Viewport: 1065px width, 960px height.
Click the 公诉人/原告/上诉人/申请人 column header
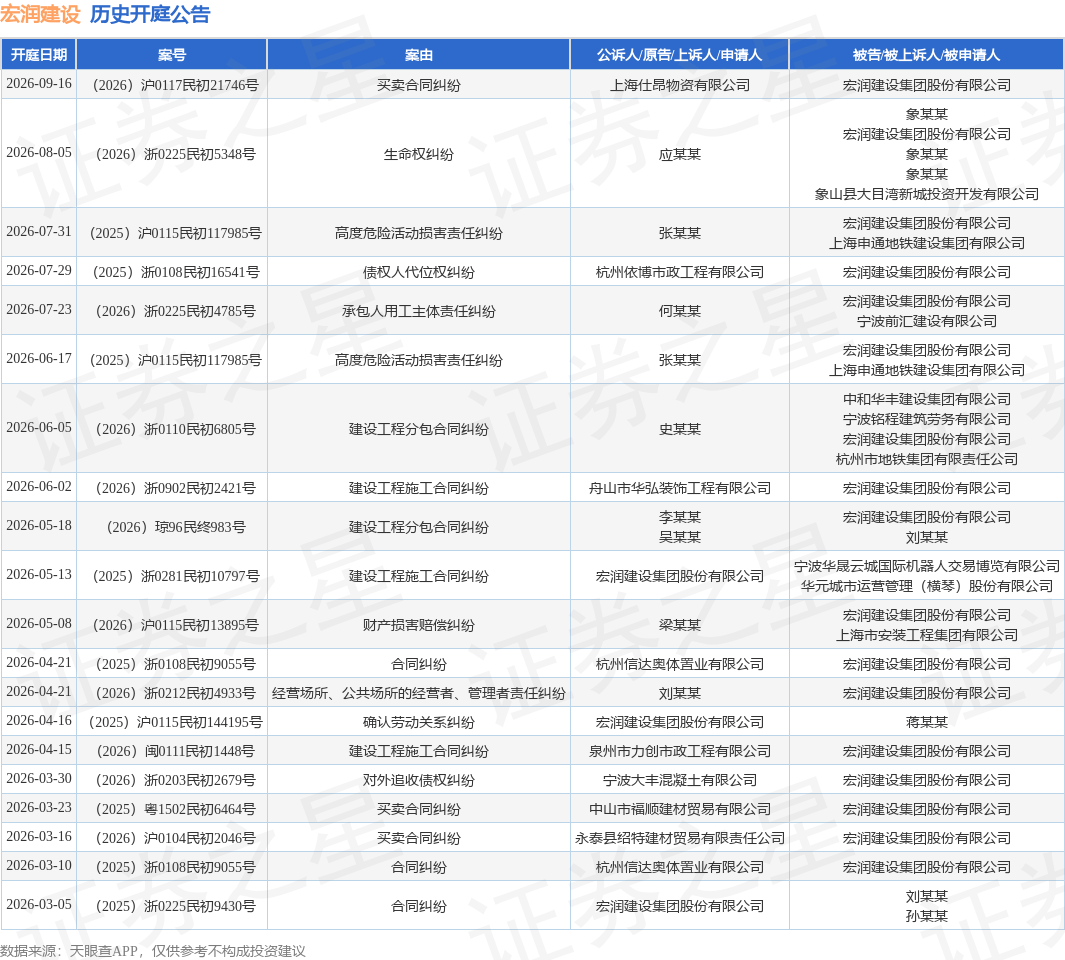point(679,54)
